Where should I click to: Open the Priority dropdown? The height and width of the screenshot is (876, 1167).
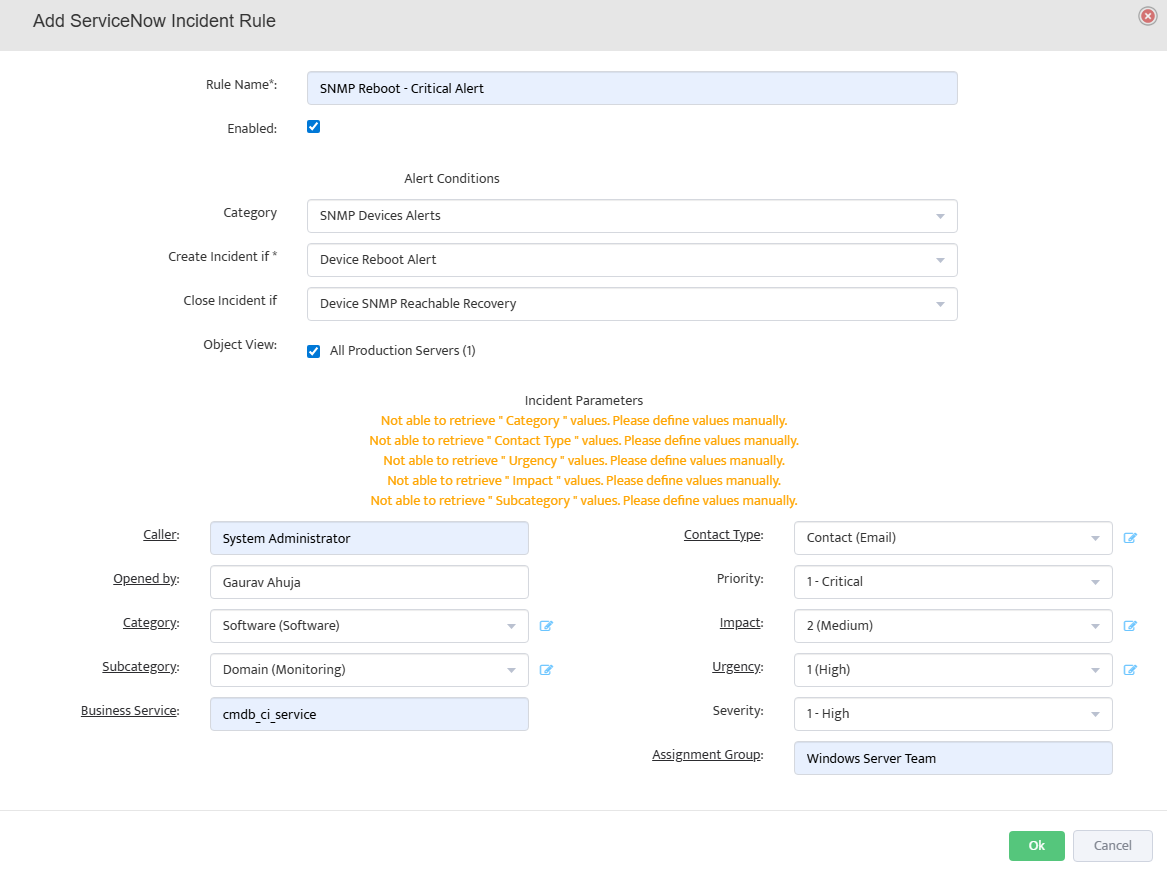click(952, 582)
